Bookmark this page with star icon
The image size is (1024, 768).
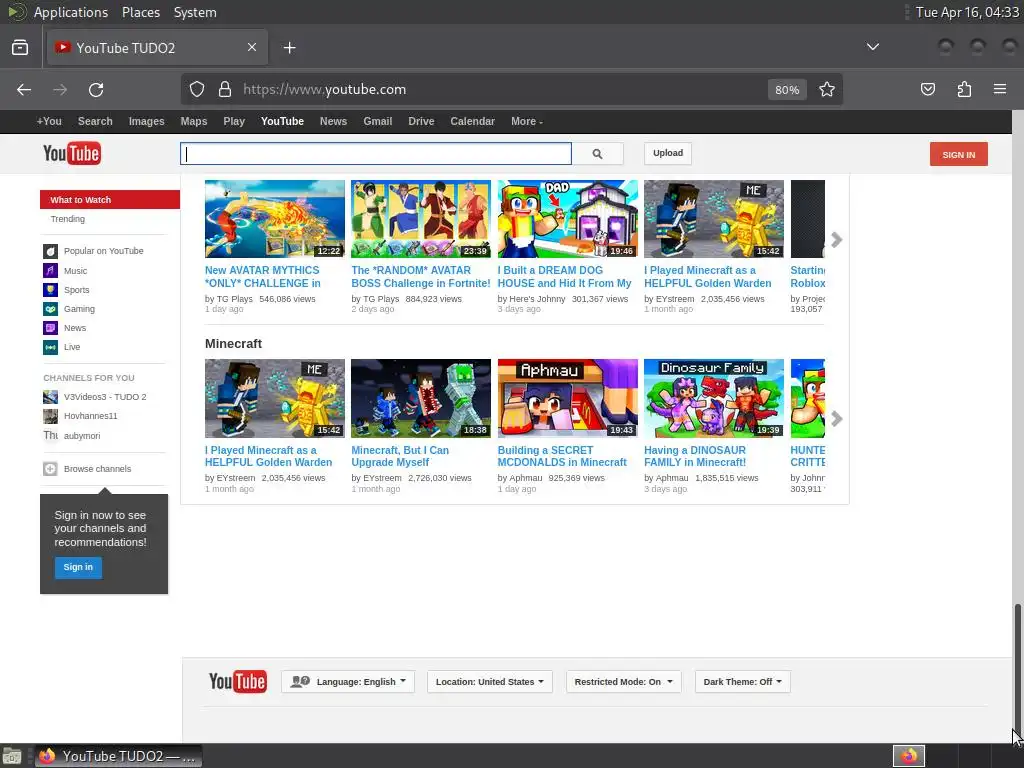tap(827, 89)
